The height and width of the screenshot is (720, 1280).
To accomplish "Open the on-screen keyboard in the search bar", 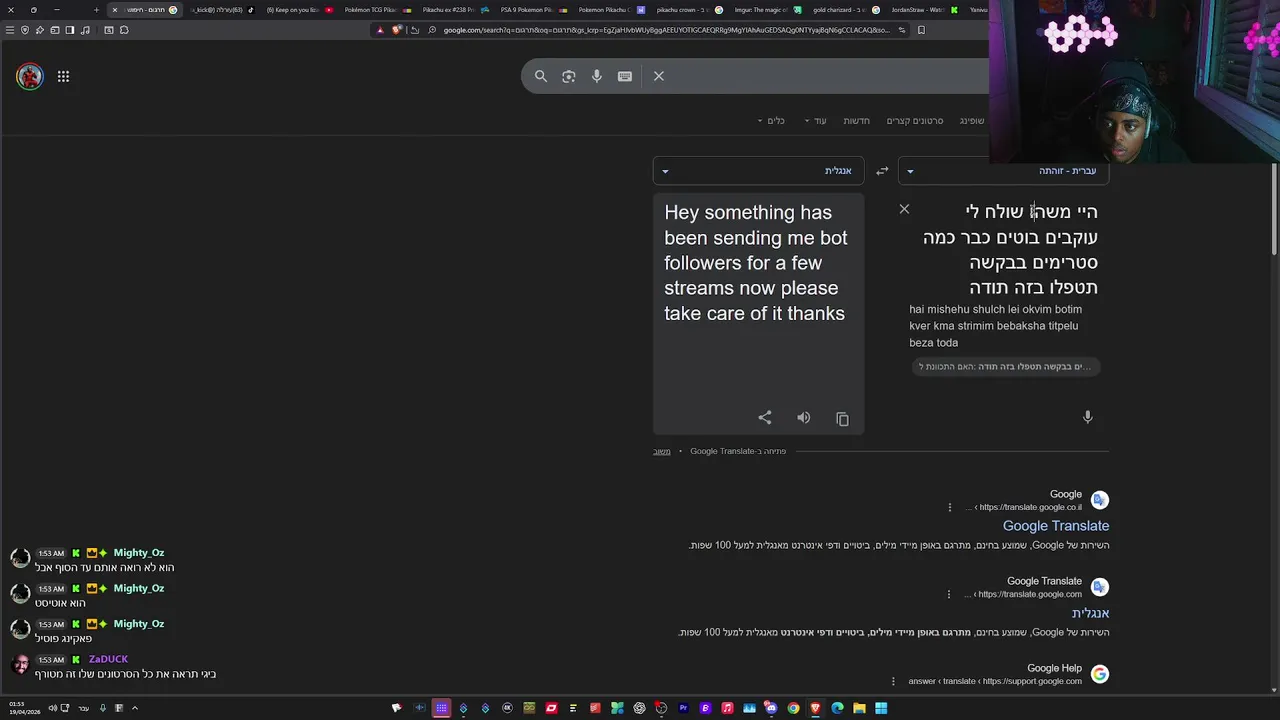I will (x=625, y=76).
